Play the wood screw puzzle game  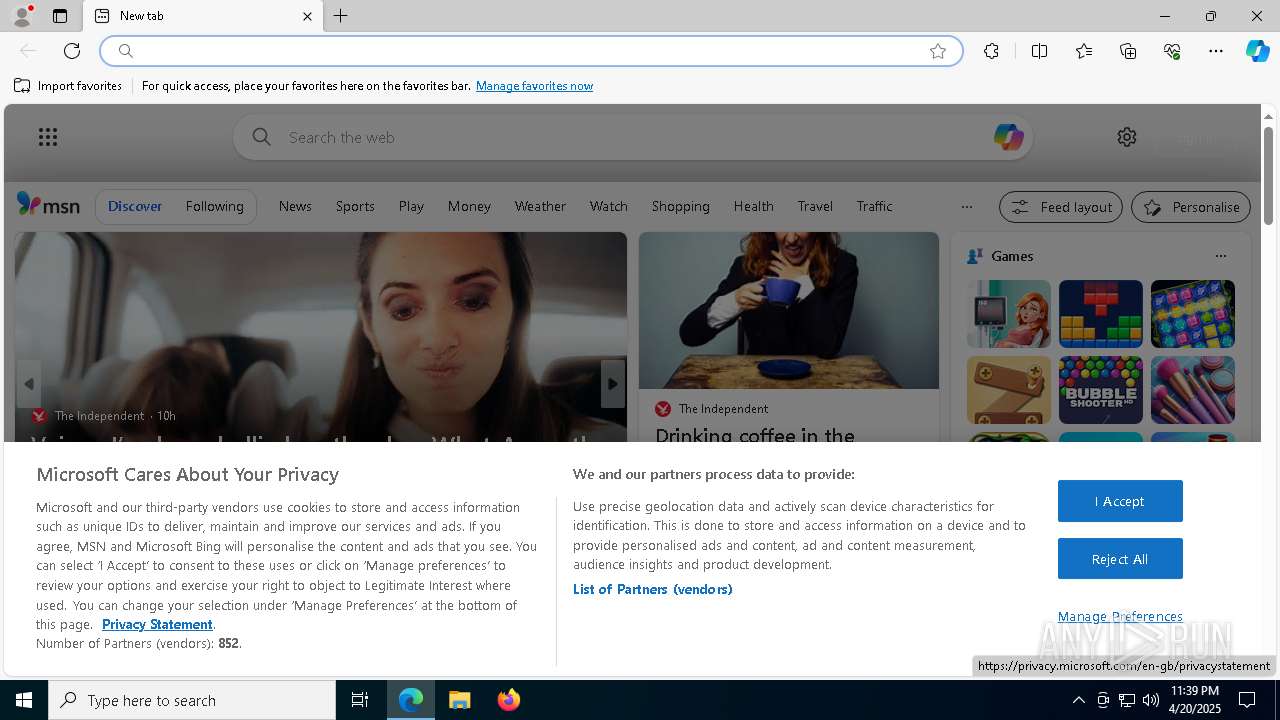pyautogui.click(x=1009, y=390)
